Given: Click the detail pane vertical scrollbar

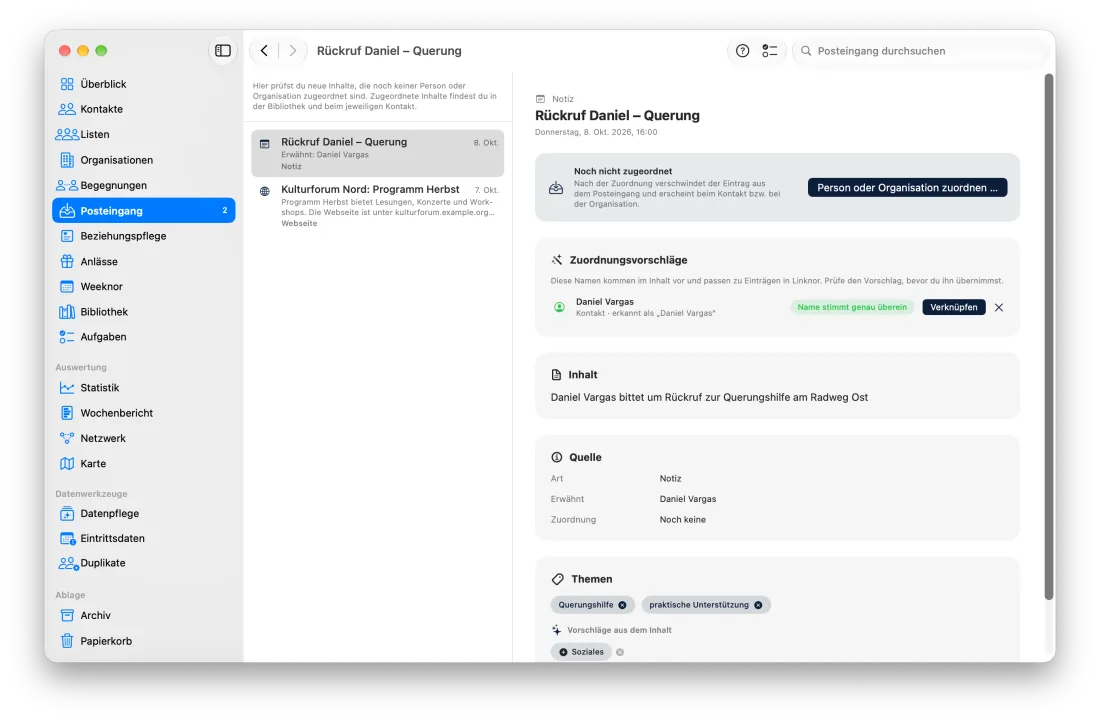Looking at the screenshot, I should click(1049, 337).
